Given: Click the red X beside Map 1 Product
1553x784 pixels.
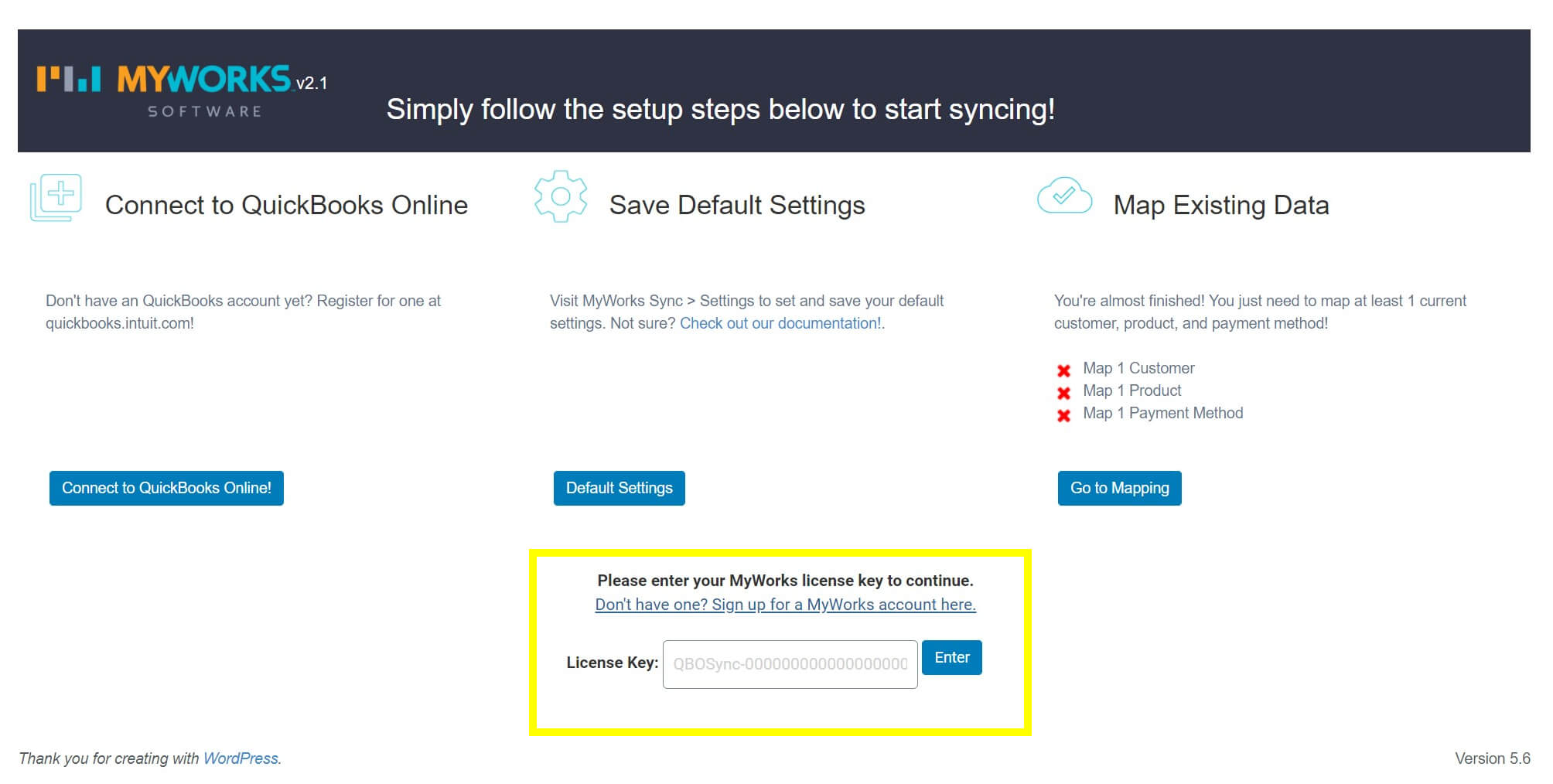Looking at the screenshot, I should click(x=1065, y=391).
